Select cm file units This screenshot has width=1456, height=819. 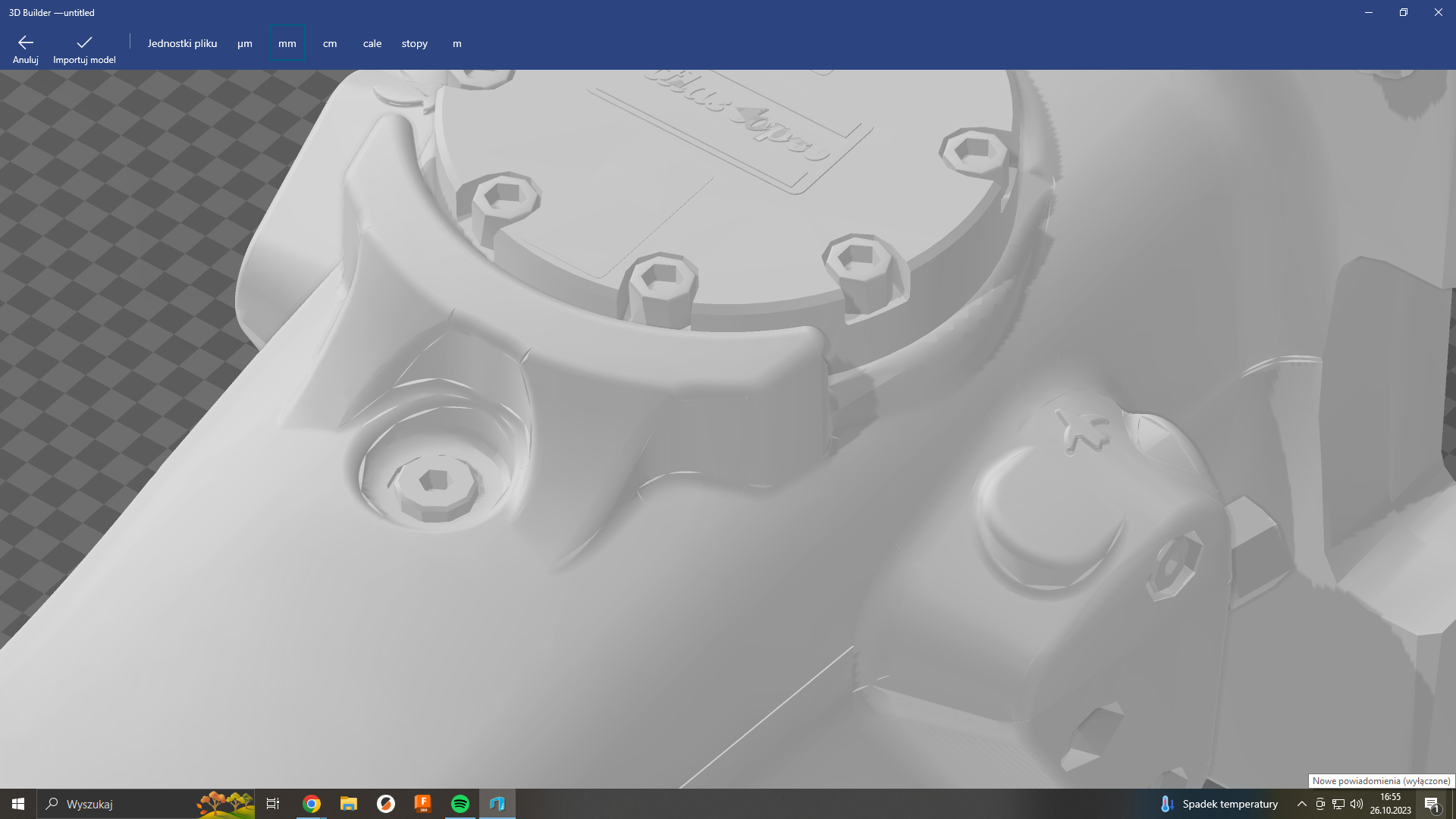(330, 43)
